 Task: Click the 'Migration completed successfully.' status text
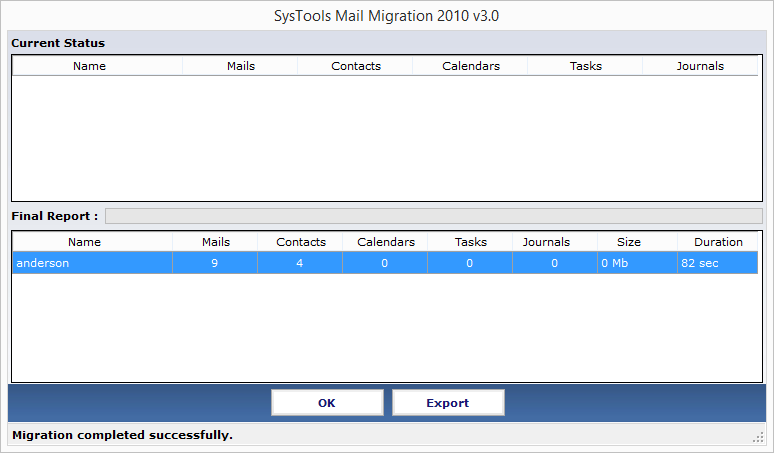(x=122, y=435)
